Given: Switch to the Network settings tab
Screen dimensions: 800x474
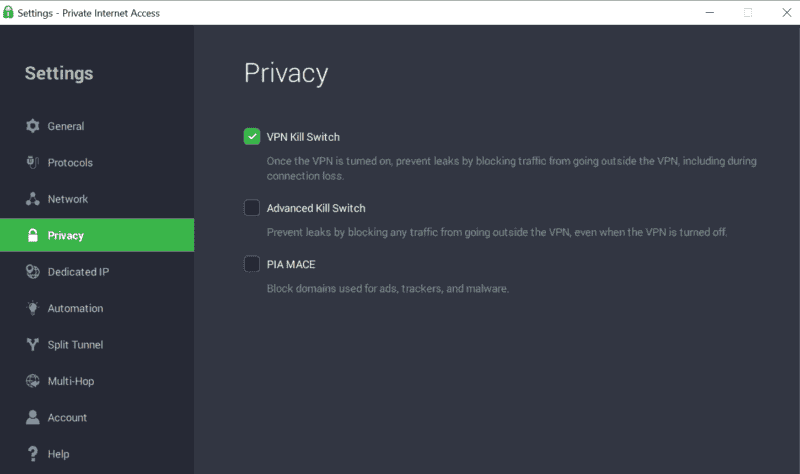Looking at the screenshot, I should (97, 199).
